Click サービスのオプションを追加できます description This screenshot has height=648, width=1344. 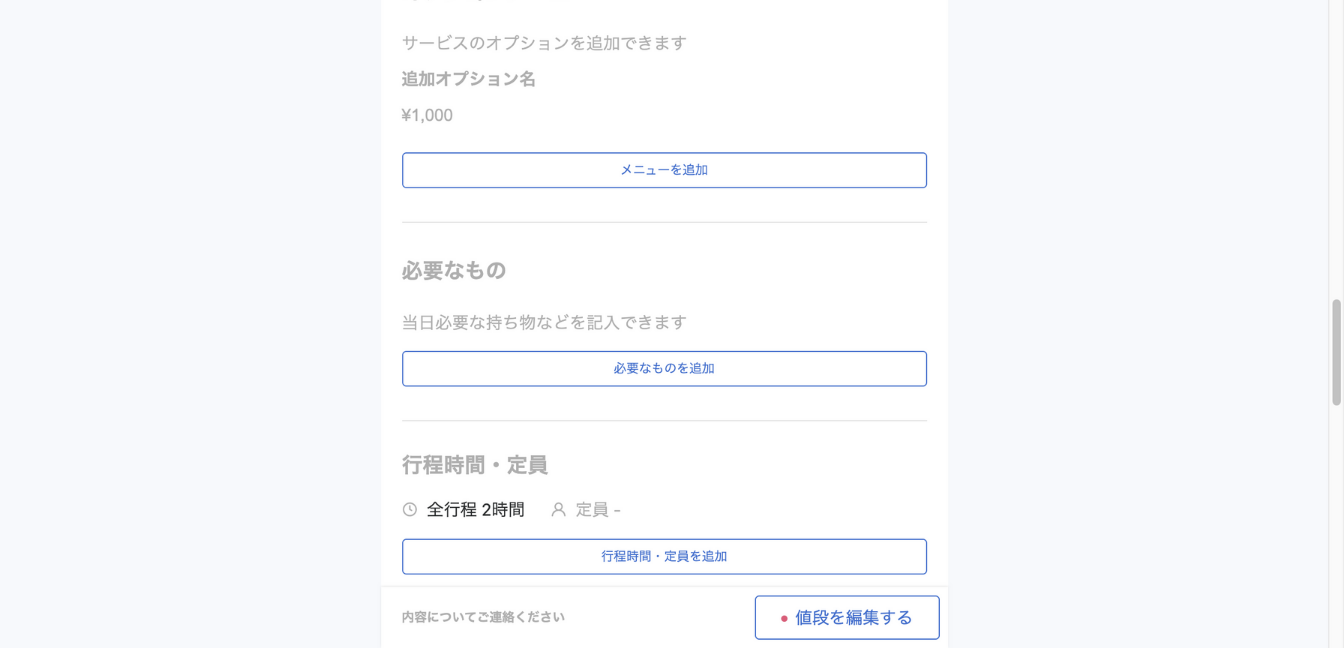pyautogui.click(x=544, y=43)
